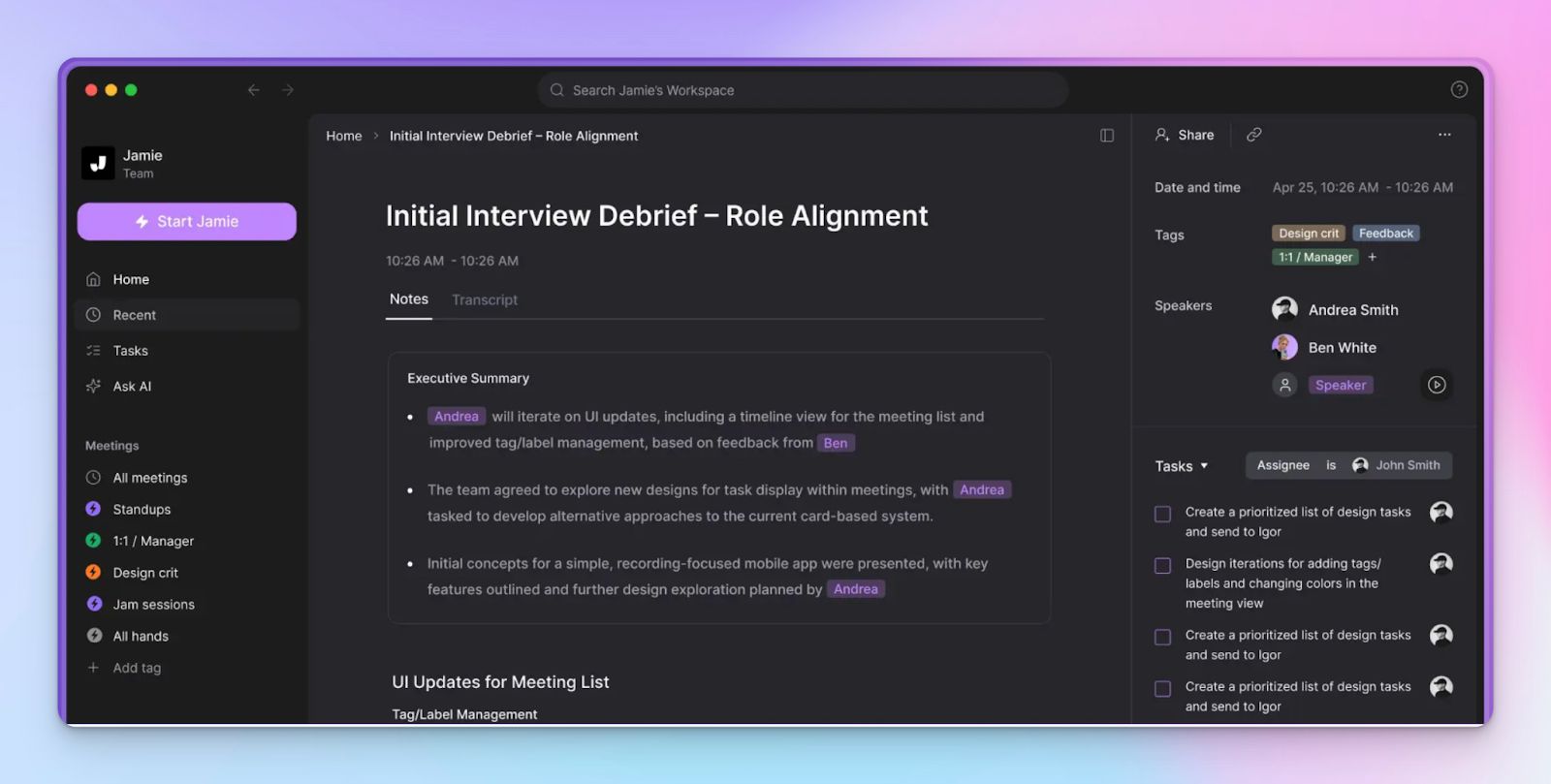Click the copy link icon beside Share
Screen dimensions: 1551x784
click(x=1253, y=135)
